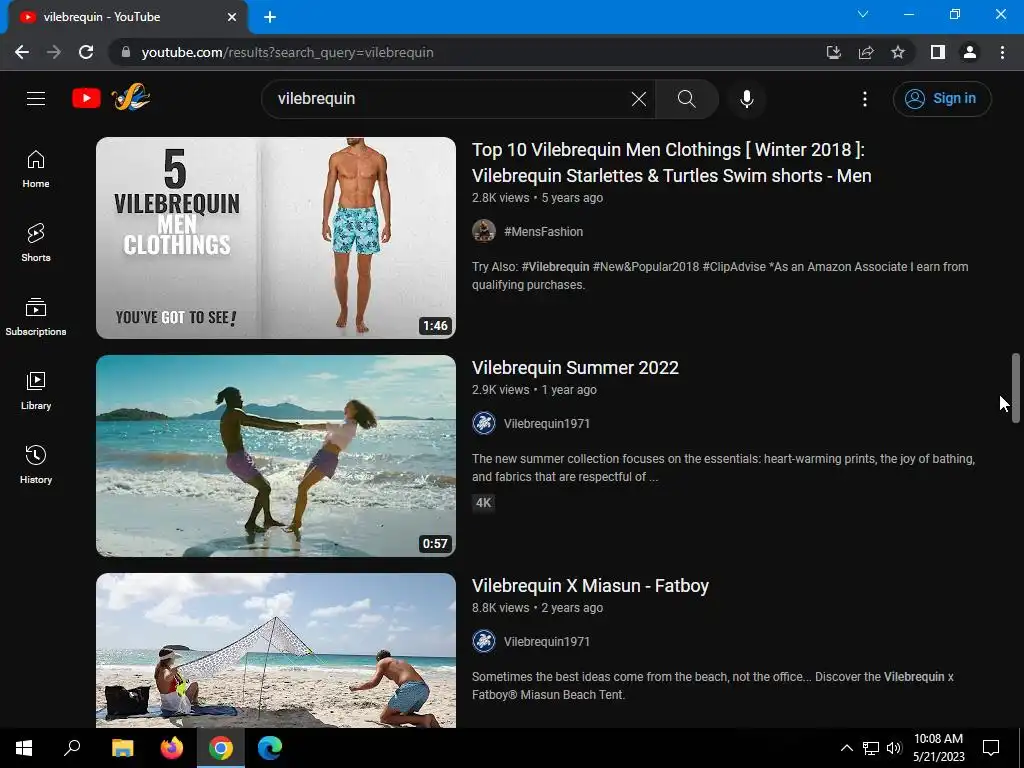
Task: Open Vilebrequin X Miasun - Fatboy title
Action: click(590, 586)
